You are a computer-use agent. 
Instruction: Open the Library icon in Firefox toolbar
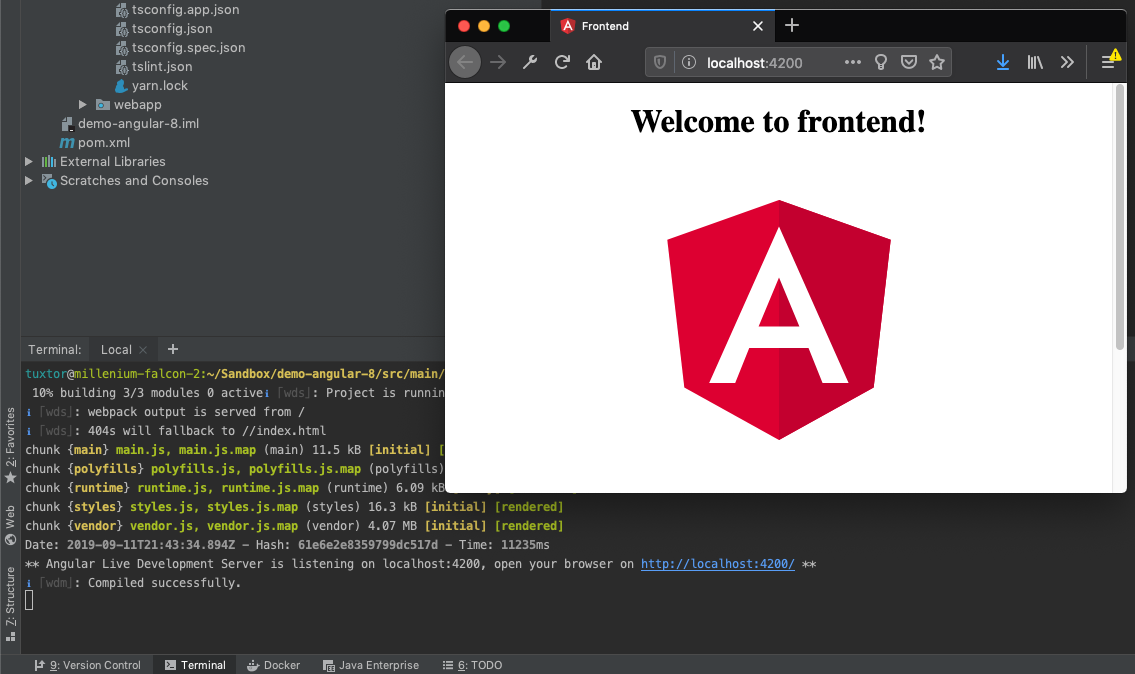click(1035, 62)
